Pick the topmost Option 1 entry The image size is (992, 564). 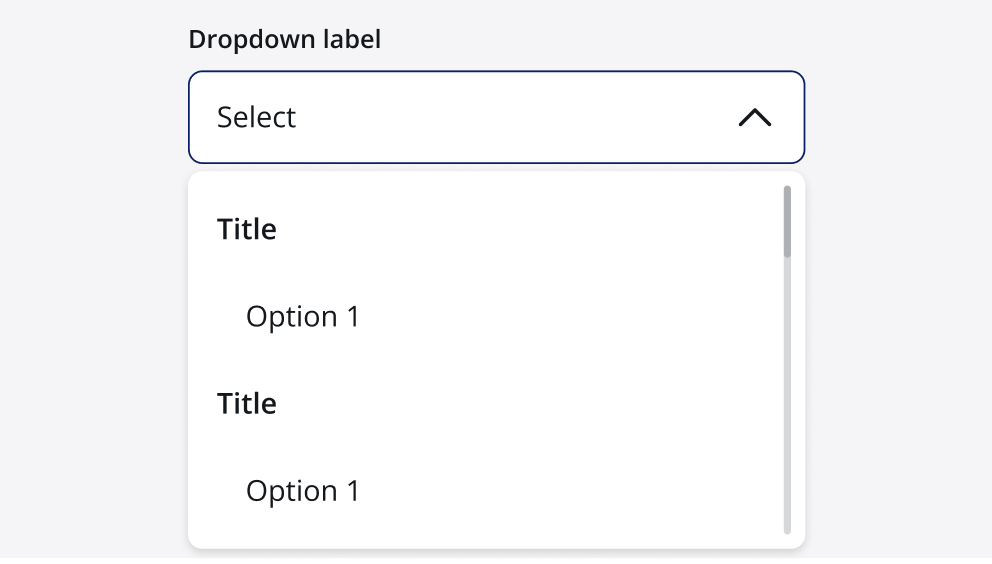[302, 317]
